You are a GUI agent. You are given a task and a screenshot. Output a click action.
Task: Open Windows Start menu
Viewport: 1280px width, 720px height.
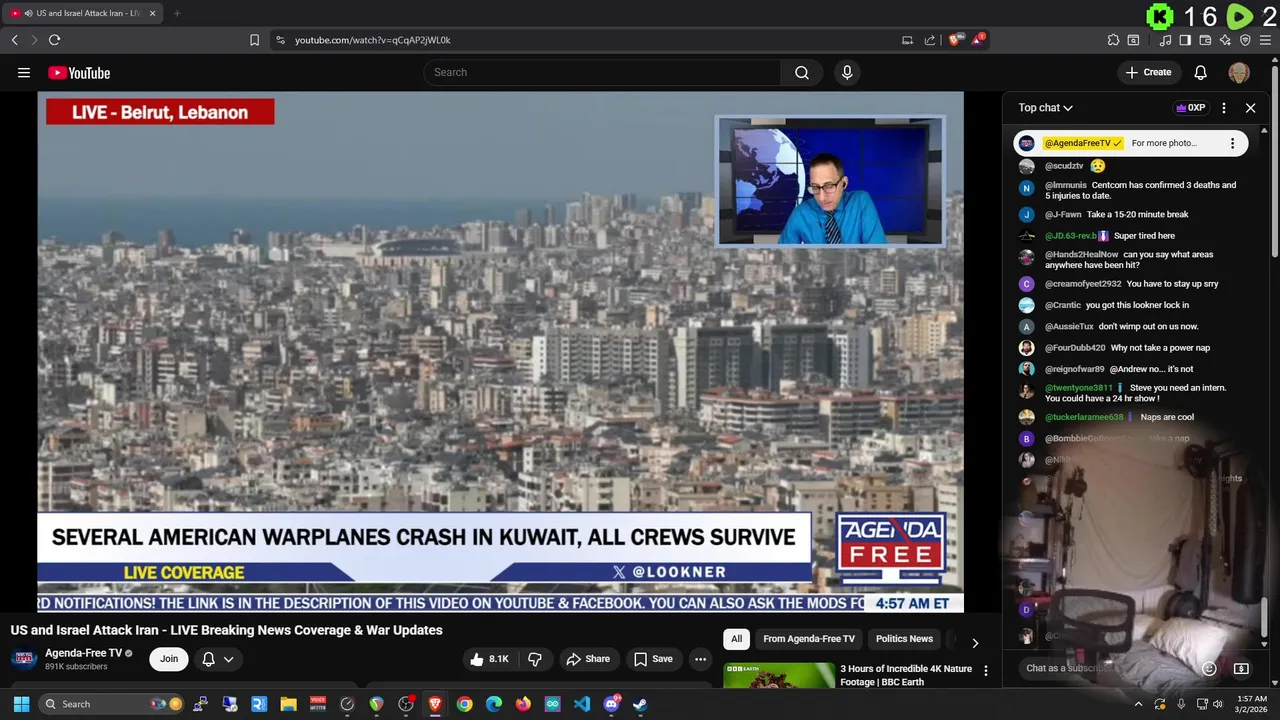click(21, 704)
